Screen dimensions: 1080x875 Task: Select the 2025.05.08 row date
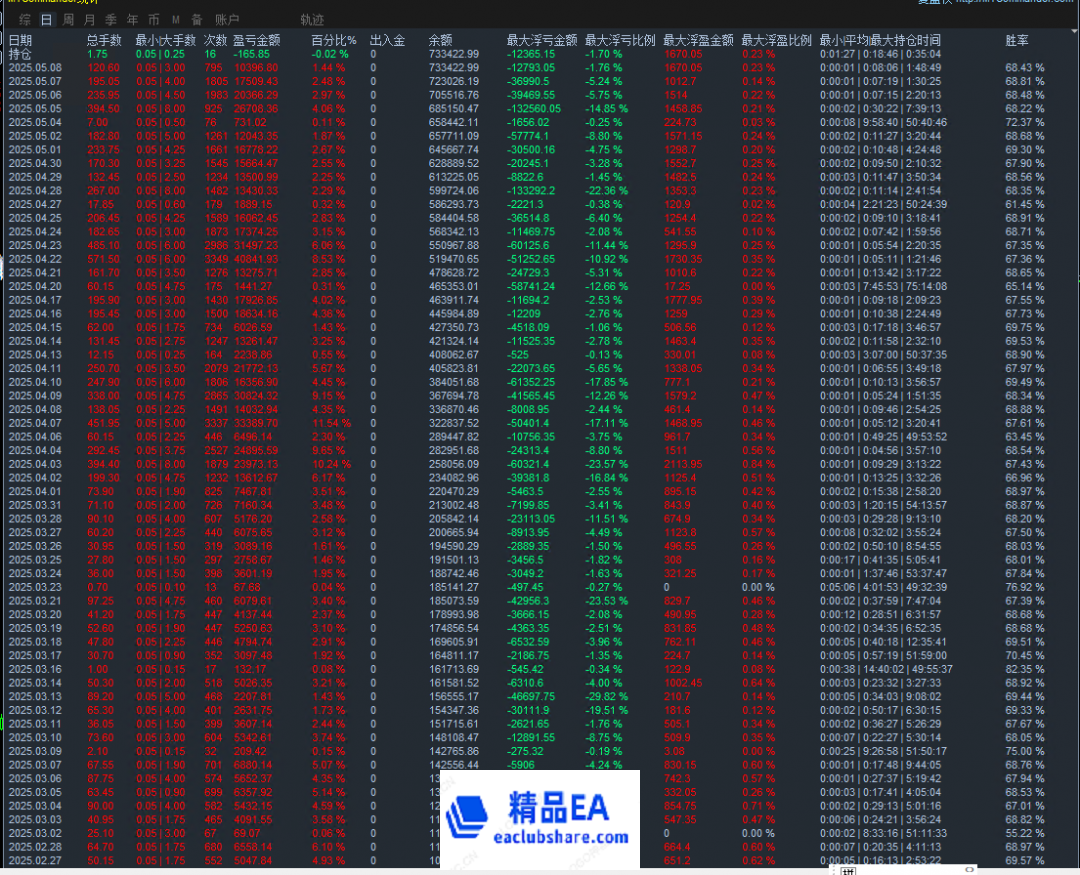pyautogui.click(x=35, y=67)
